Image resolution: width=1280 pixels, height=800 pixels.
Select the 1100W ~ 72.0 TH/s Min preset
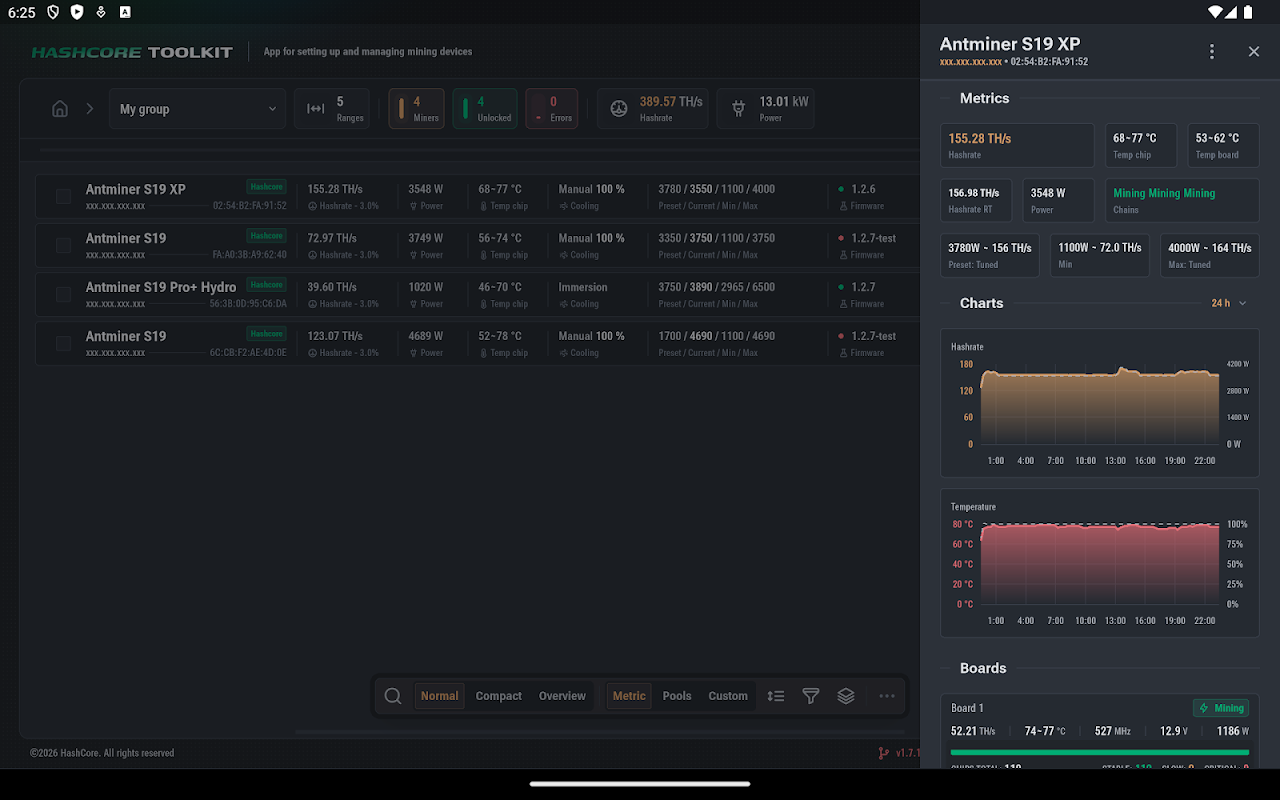pyautogui.click(x=1100, y=255)
